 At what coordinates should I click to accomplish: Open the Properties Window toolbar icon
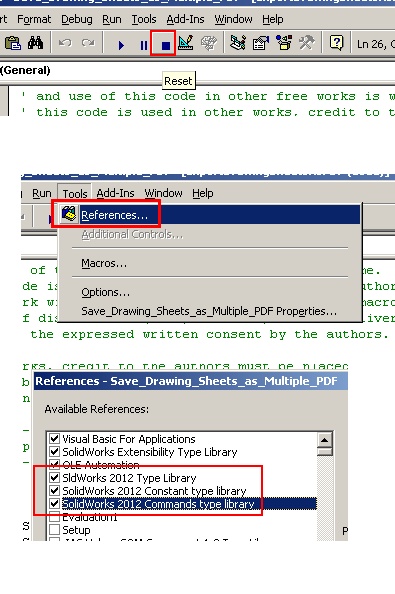pos(261,43)
